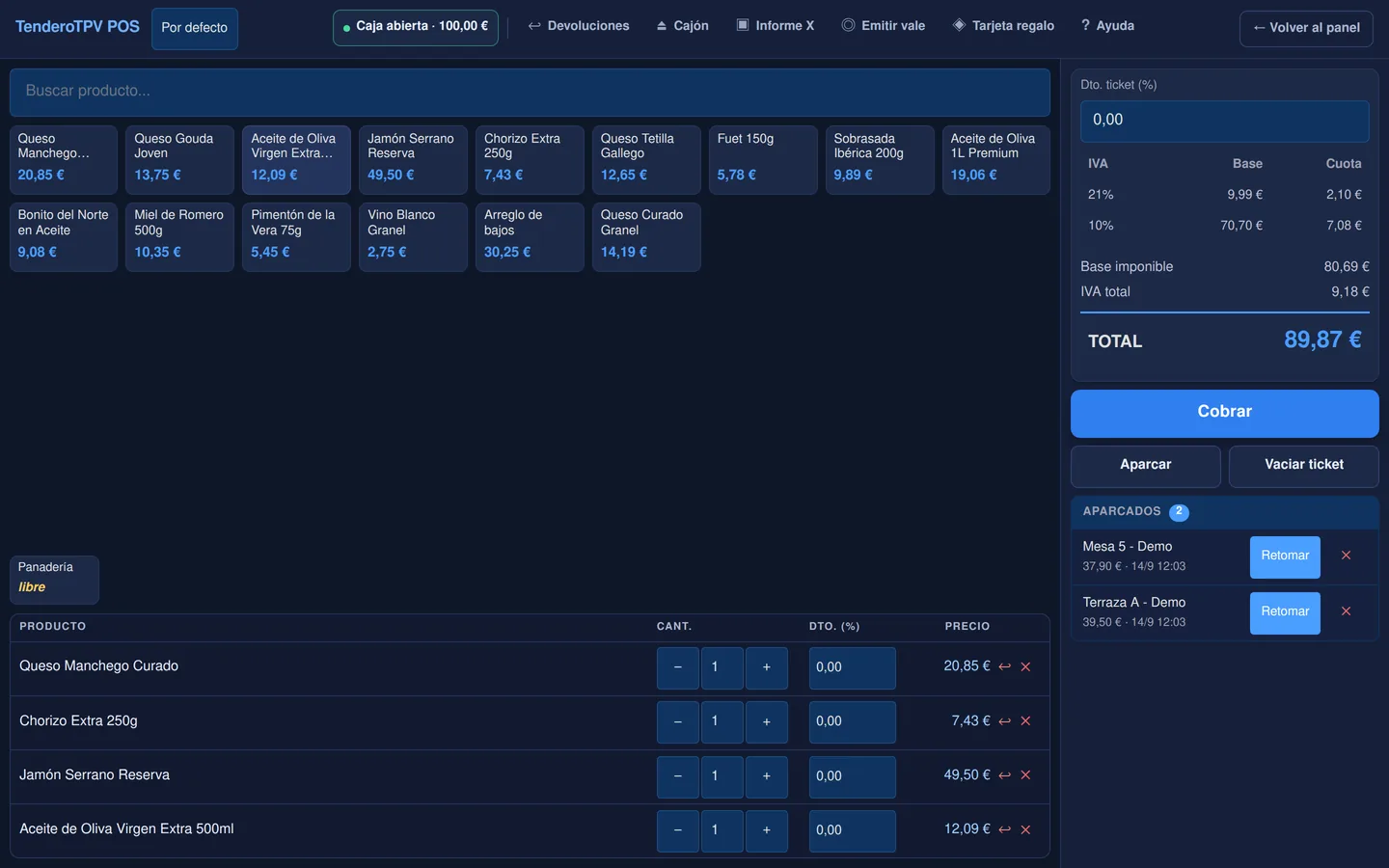Return the Queso Manchego Curado ticket line
The image size is (1389, 868).
(x=1004, y=666)
